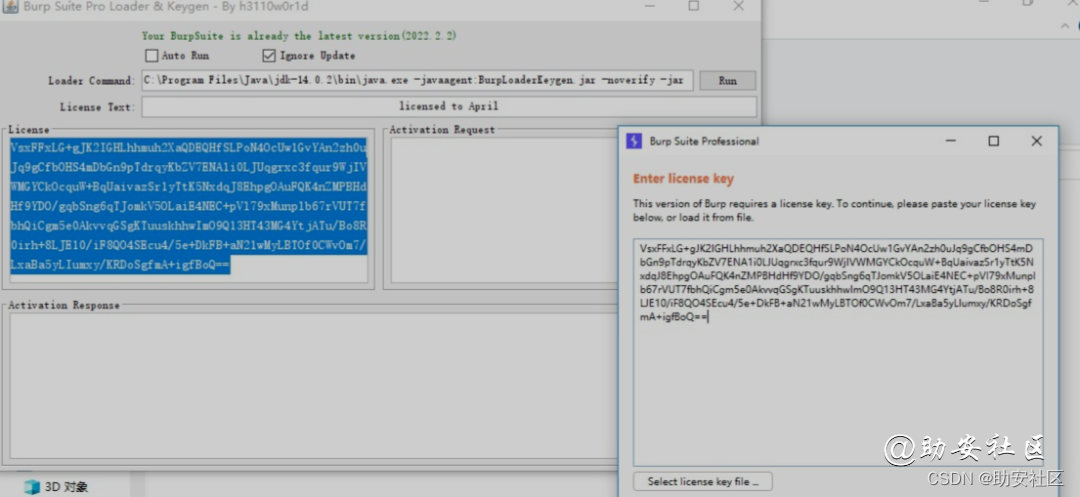This screenshot has width=1080, height=497.
Task: Focus the Loader Command field
Action: (417, 81)
